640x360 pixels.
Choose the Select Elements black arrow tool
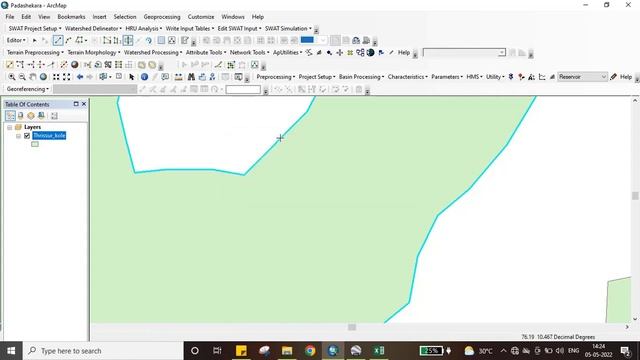131,77
